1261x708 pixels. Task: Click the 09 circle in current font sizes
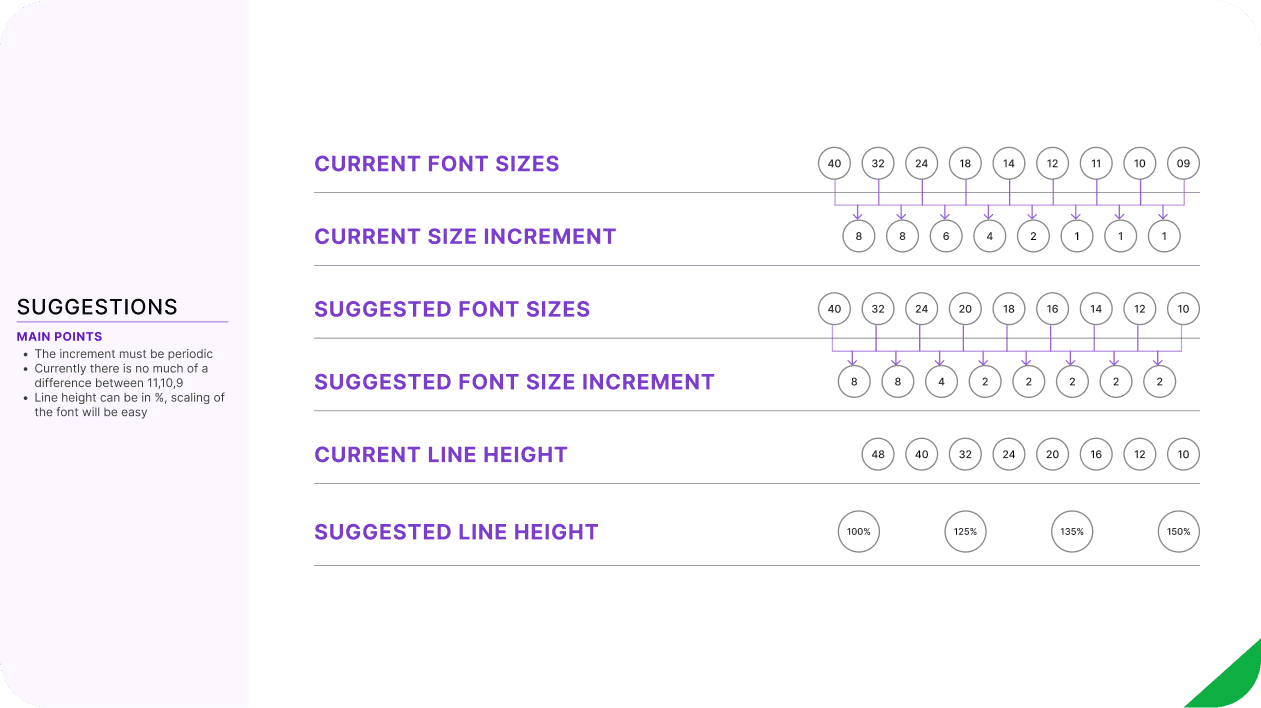coord(1183,164)
